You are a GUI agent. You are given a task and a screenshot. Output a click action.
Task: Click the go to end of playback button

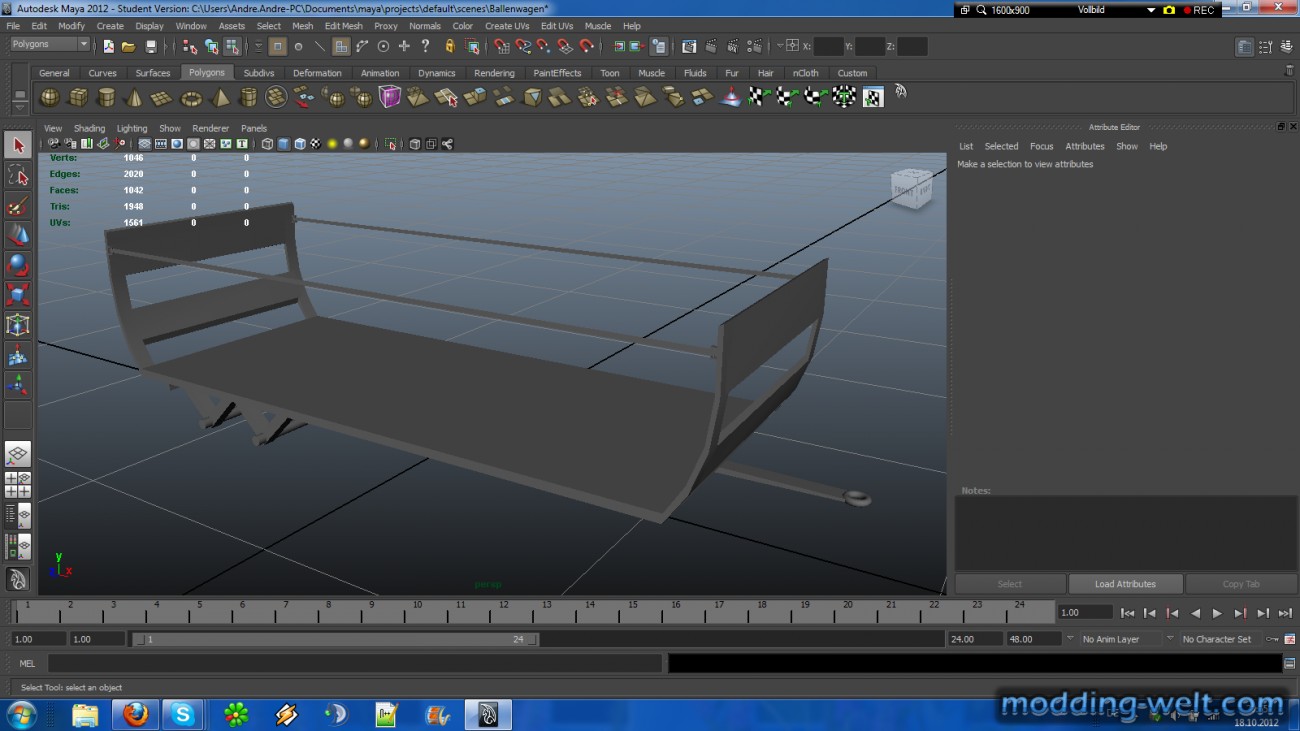(x=1285, y=613)
